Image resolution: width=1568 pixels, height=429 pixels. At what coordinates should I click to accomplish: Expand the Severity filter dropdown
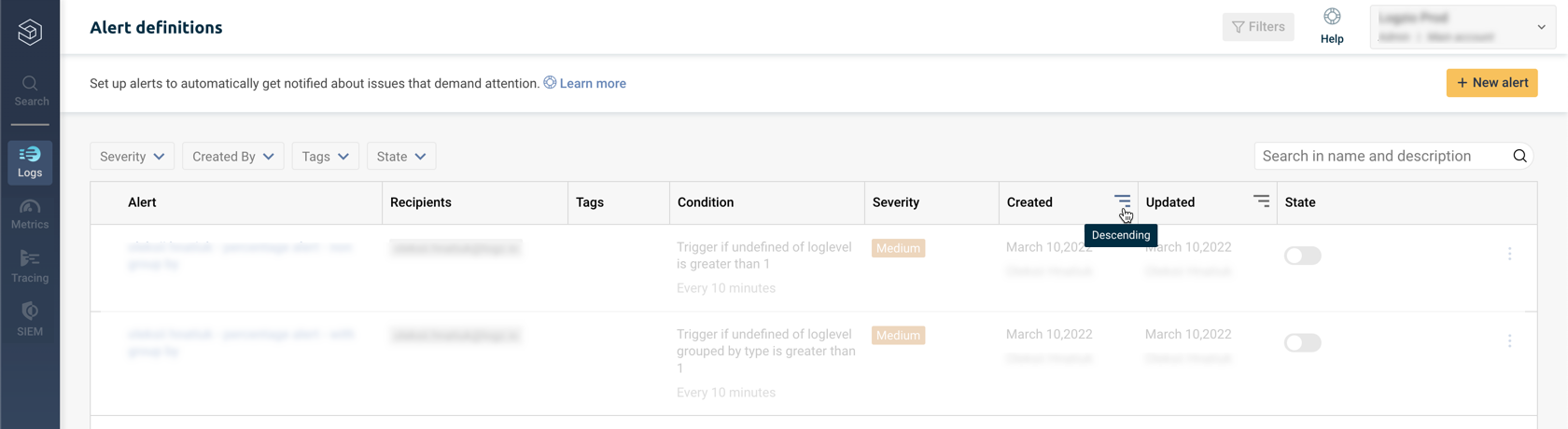pos(132,157)
